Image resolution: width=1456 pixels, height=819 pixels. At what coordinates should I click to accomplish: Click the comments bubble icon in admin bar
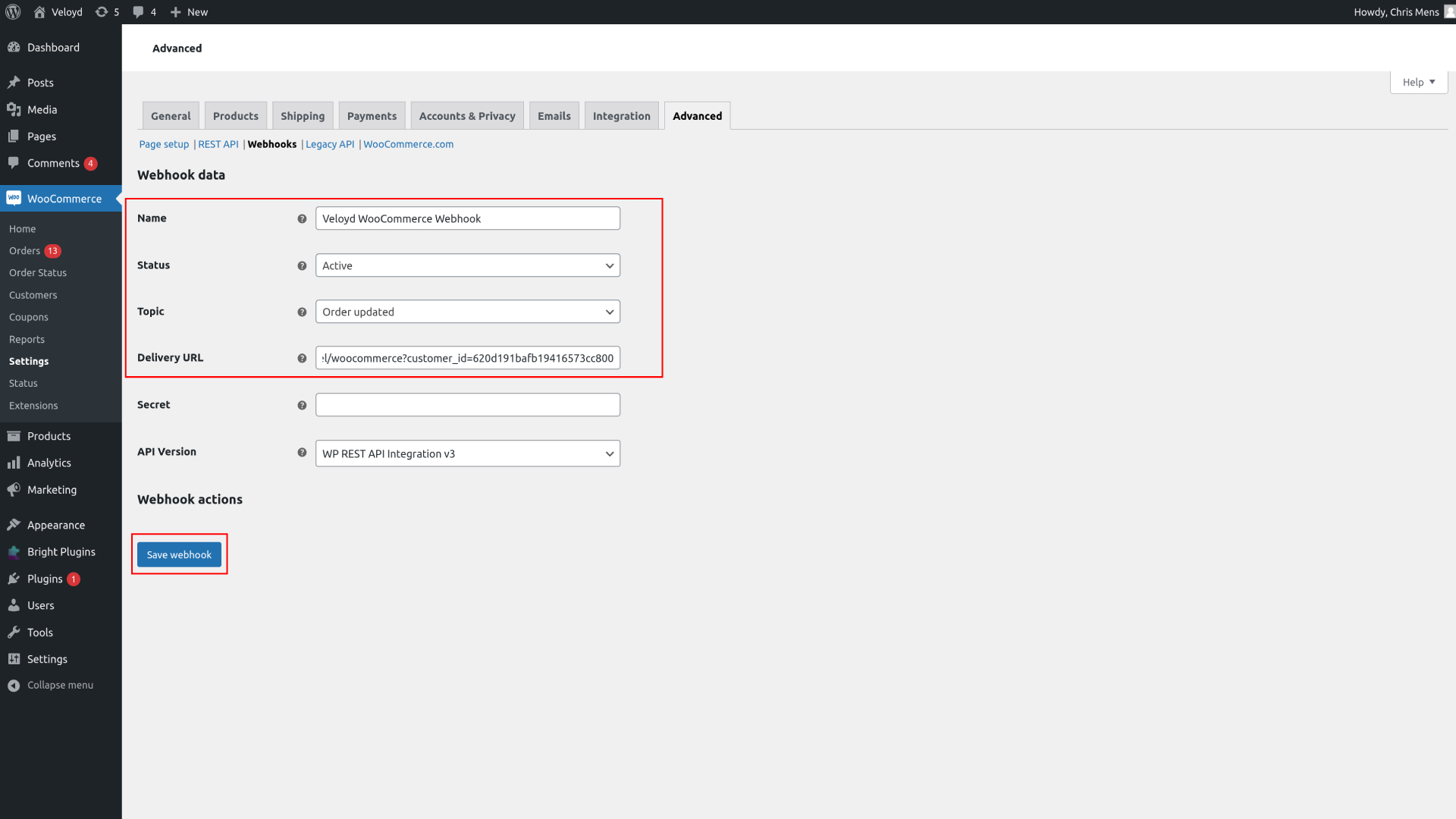point(138,12)
